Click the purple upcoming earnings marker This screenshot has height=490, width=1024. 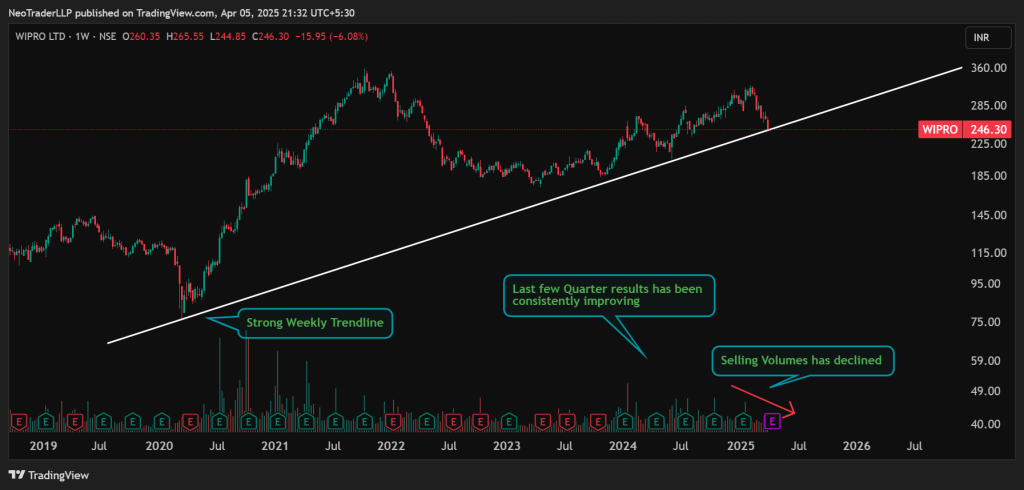(772, 421)
